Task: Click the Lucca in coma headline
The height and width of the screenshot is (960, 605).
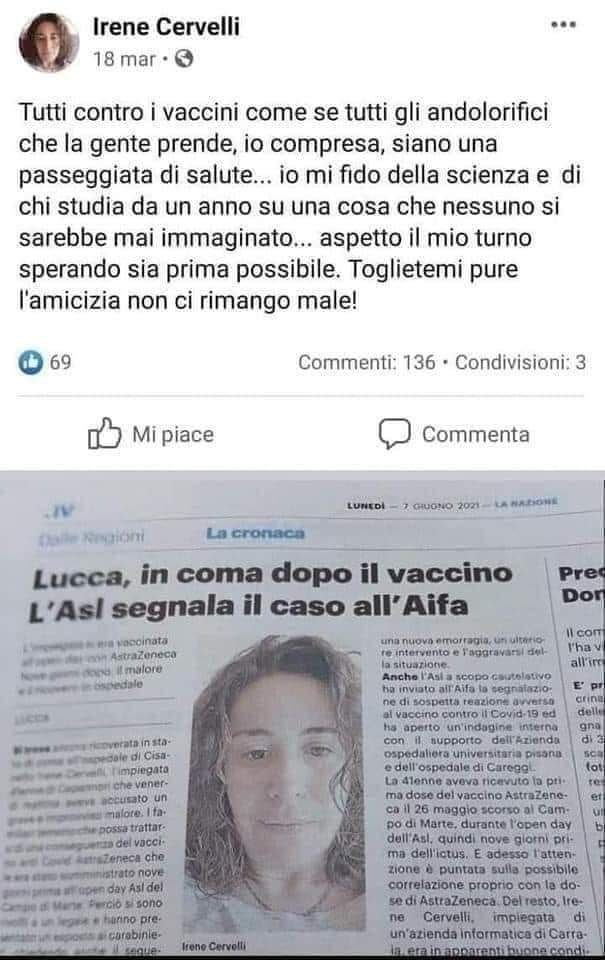Action: 272,590
